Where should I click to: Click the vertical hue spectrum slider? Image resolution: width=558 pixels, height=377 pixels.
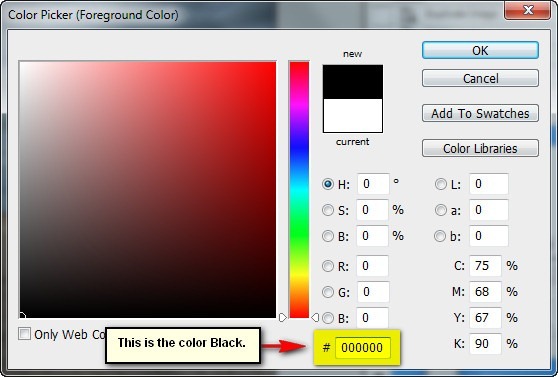tap(299, 190)
